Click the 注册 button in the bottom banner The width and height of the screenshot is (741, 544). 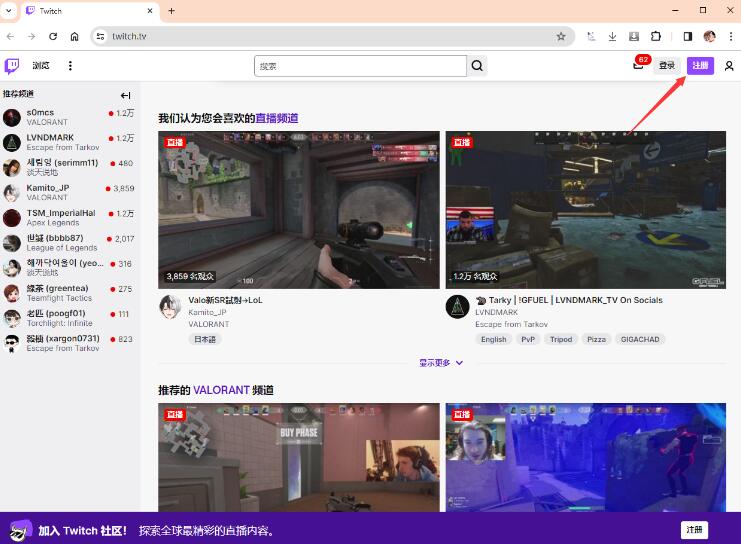point(694,529)
